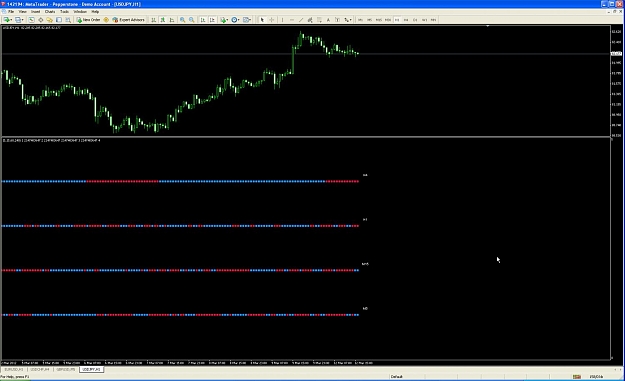Open the File menu
Image resolution: width=625 pixels, height=381 pixels.
pos(11,12)
